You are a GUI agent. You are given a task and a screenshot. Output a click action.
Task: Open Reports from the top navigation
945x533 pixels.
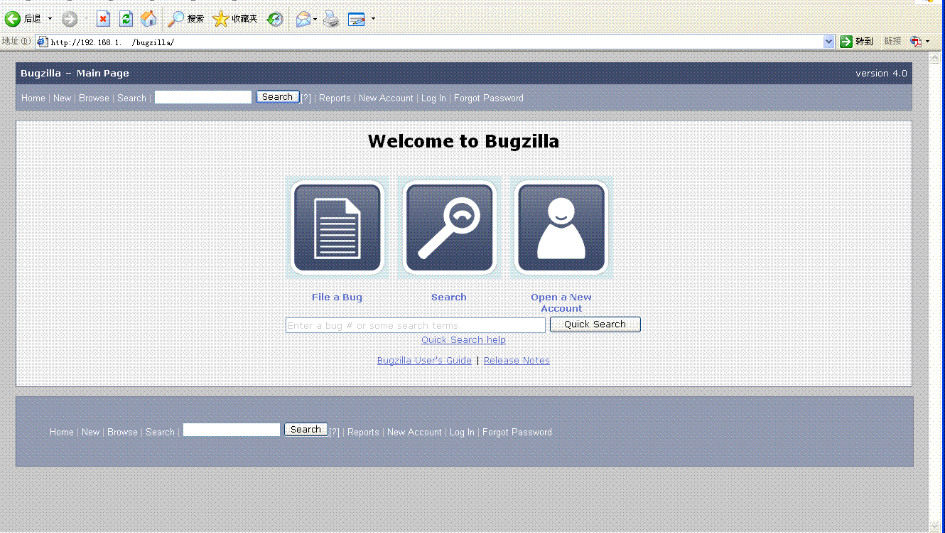pyautogui.click(x=334, y=98)
